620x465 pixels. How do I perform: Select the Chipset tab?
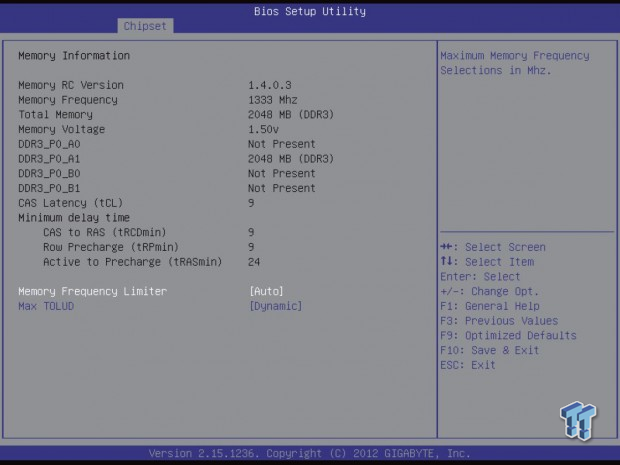[145, 26]
